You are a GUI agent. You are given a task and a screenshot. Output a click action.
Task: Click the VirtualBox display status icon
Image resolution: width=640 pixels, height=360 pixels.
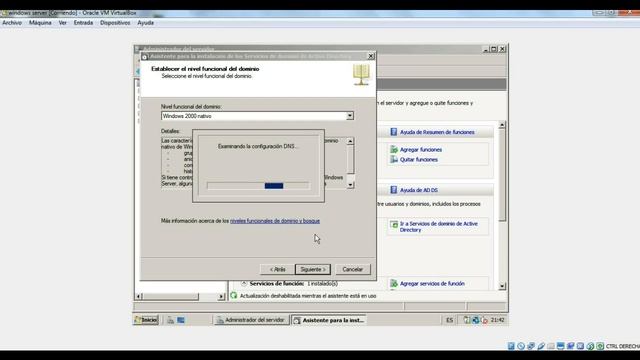[x=560, y=346]
